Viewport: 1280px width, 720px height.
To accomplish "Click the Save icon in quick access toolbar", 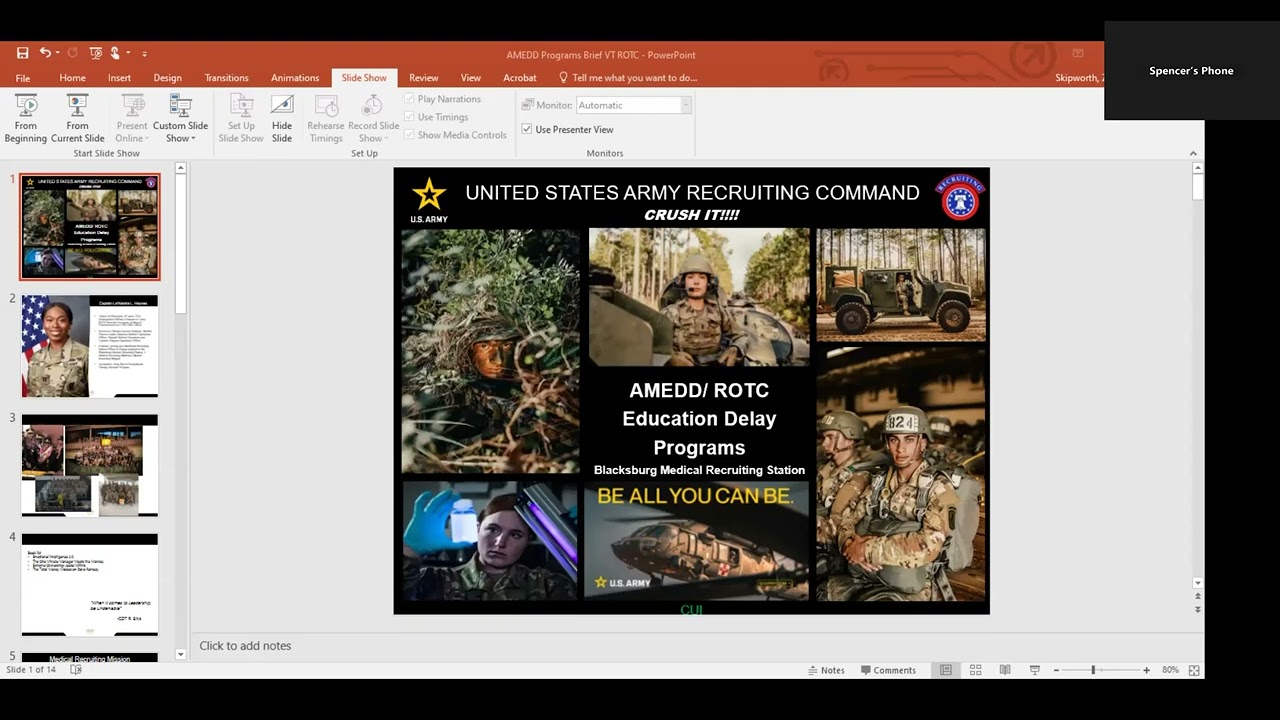I will pos(22,53).
